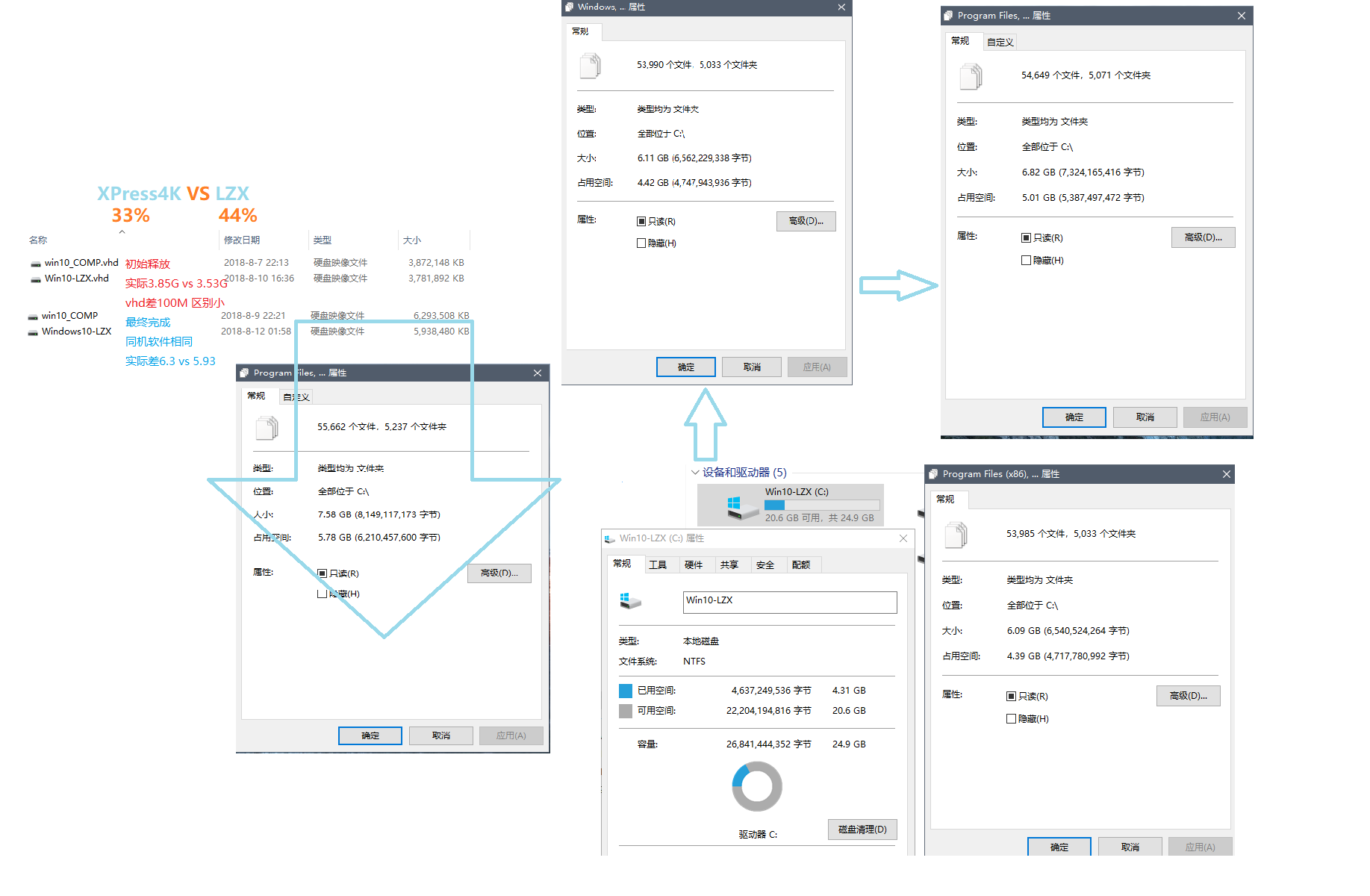Toggle 只读(R) in the Program Files (x86) dialog
This screenshot has width=1370, height=896.
[1012, 697]
